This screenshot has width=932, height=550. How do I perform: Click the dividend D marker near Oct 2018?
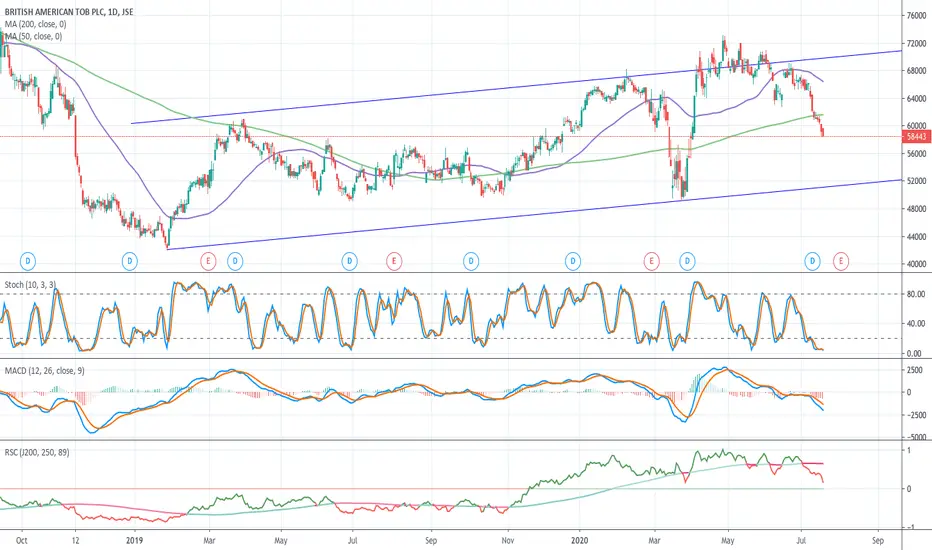click(x=28, y=261)
